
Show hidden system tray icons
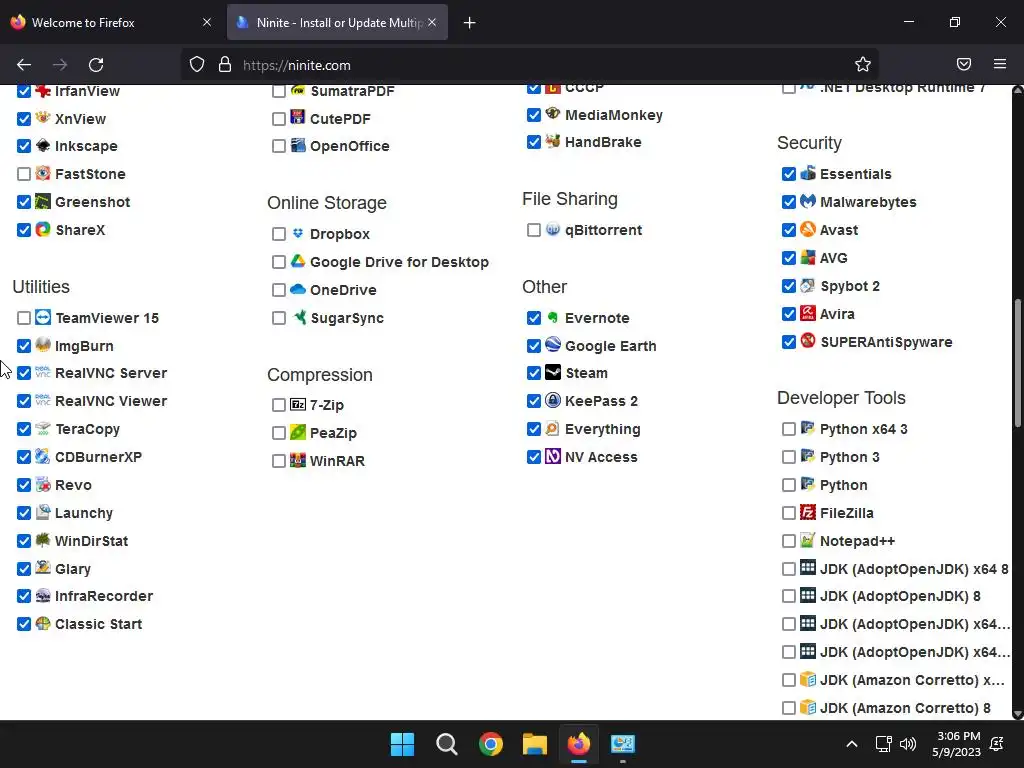[852, 744]
